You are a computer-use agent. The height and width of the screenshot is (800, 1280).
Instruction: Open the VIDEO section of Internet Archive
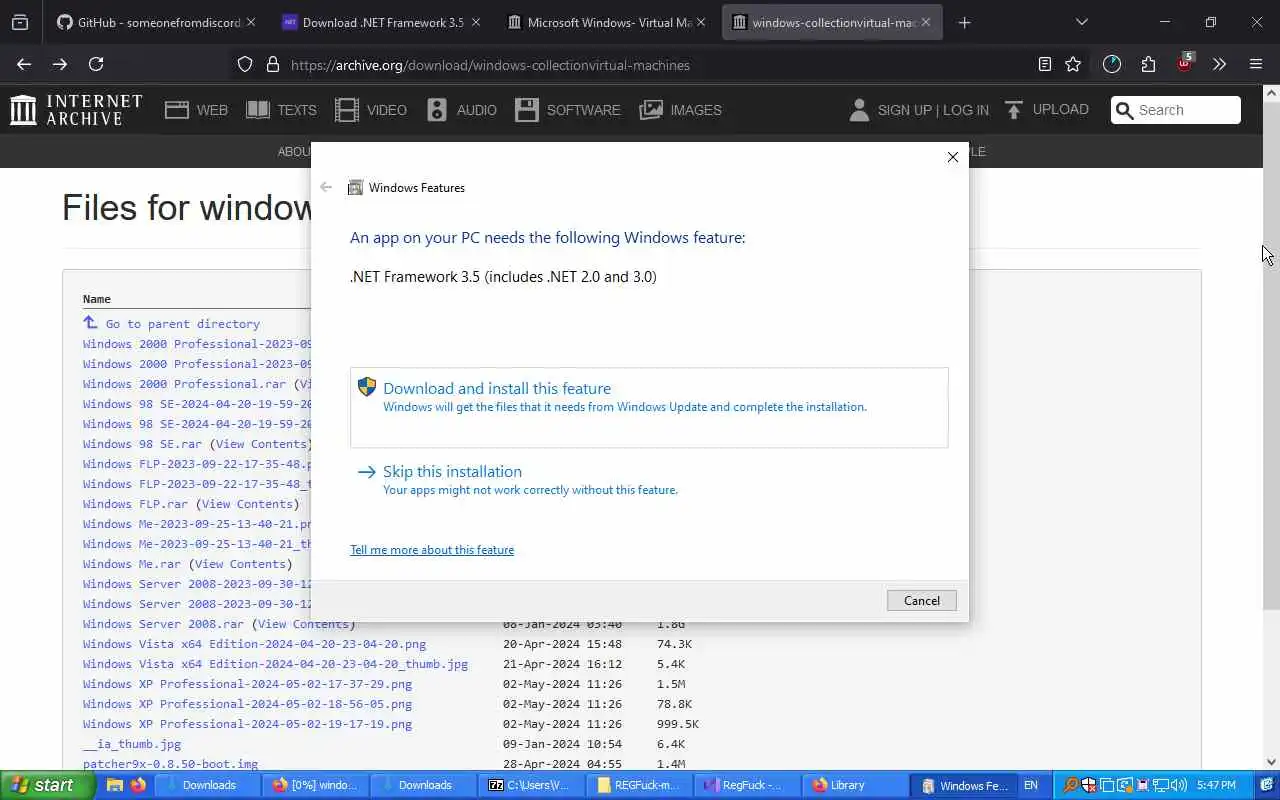(x=371, y=110)
